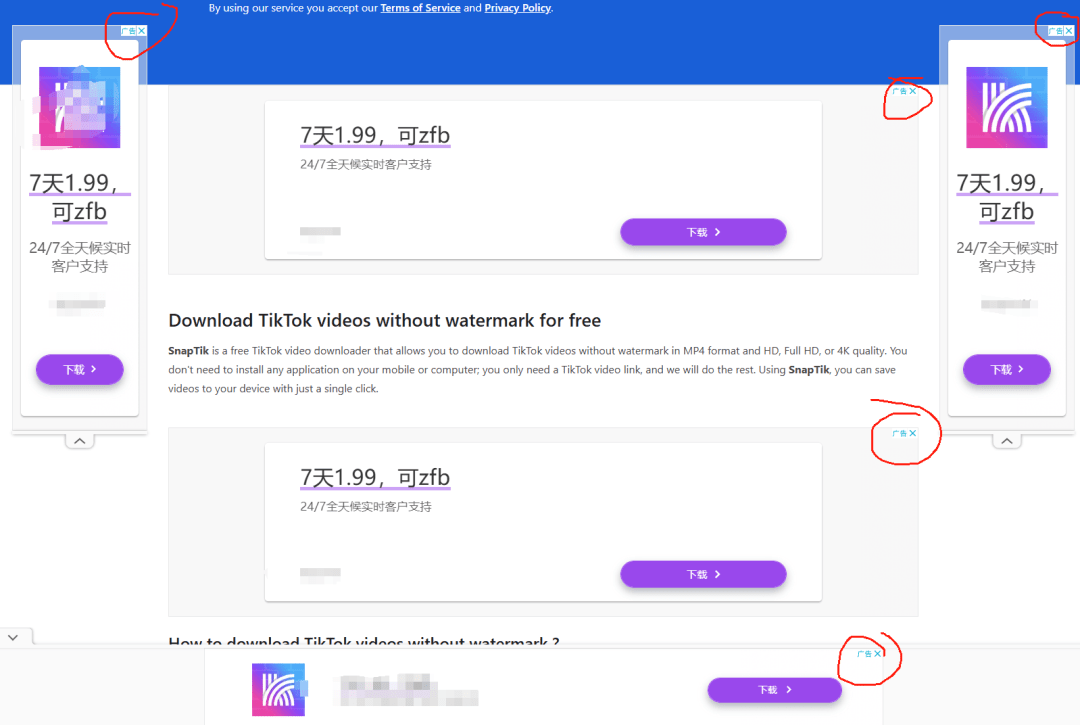The image size is (1080, 725).
Task: Open top center ad headline 7天1.99
Action: coord(375,135)
